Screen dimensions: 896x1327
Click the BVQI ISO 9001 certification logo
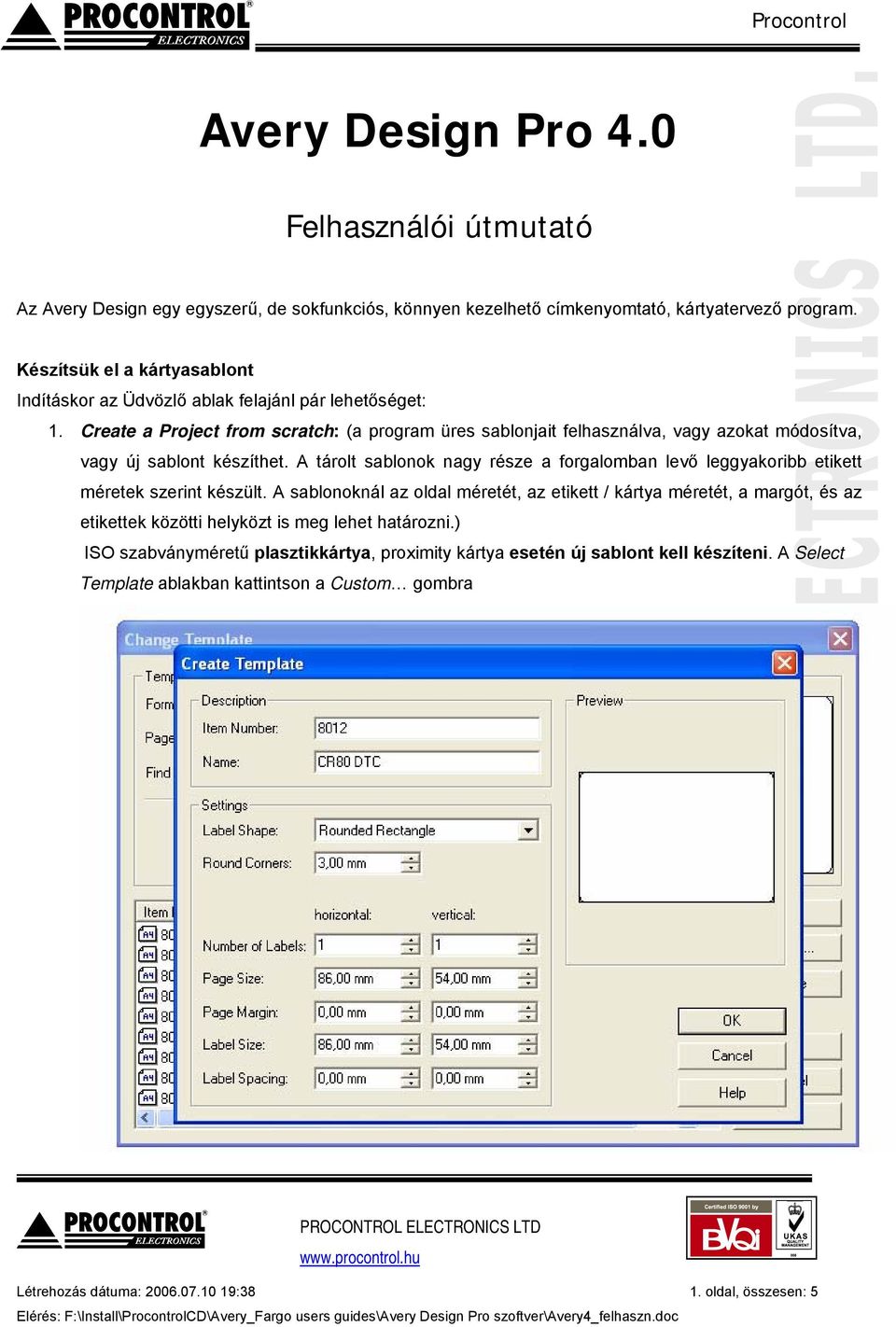730,1229
